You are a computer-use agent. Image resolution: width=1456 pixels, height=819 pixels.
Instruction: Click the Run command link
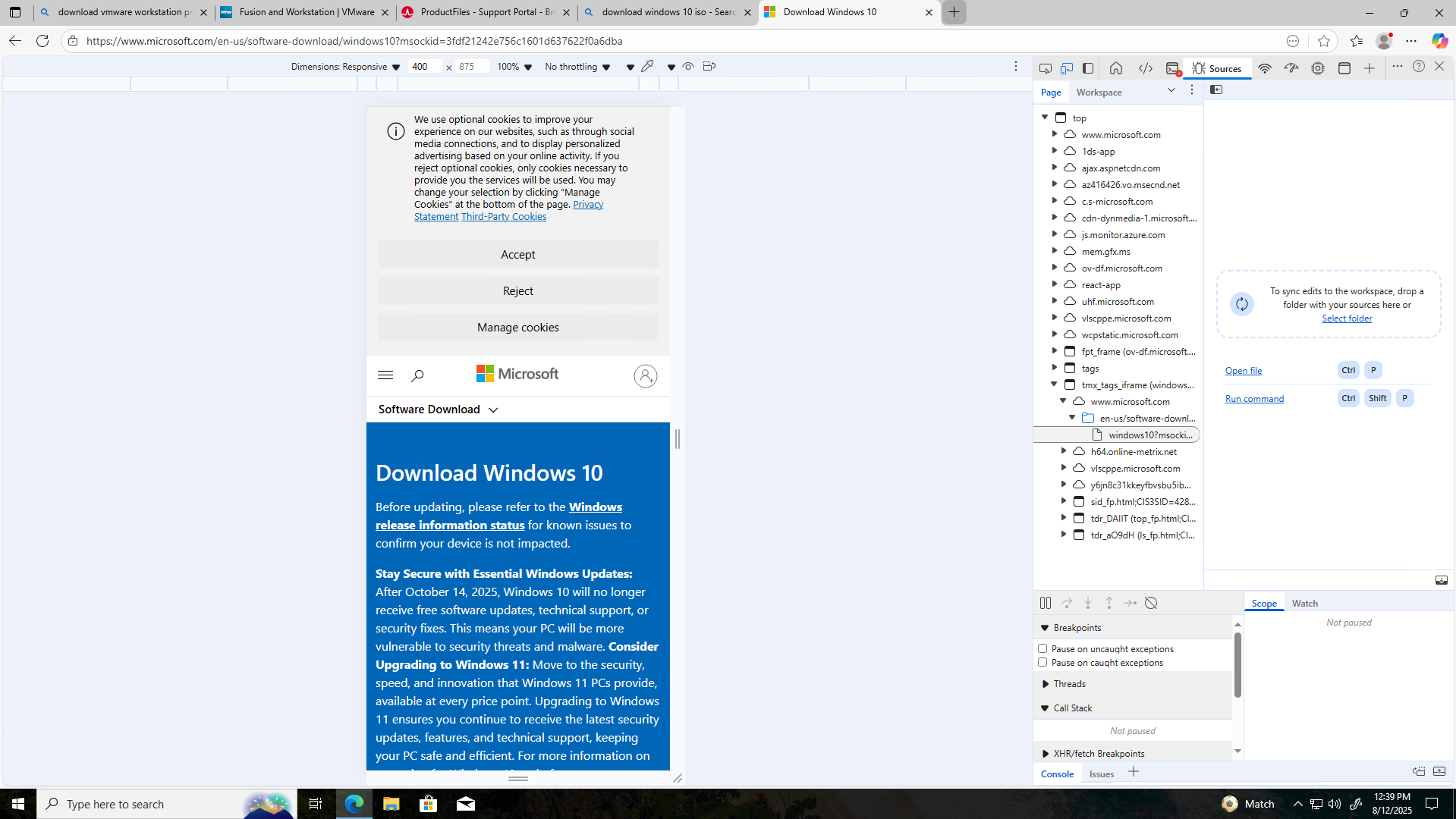(x=1254, y=399)
